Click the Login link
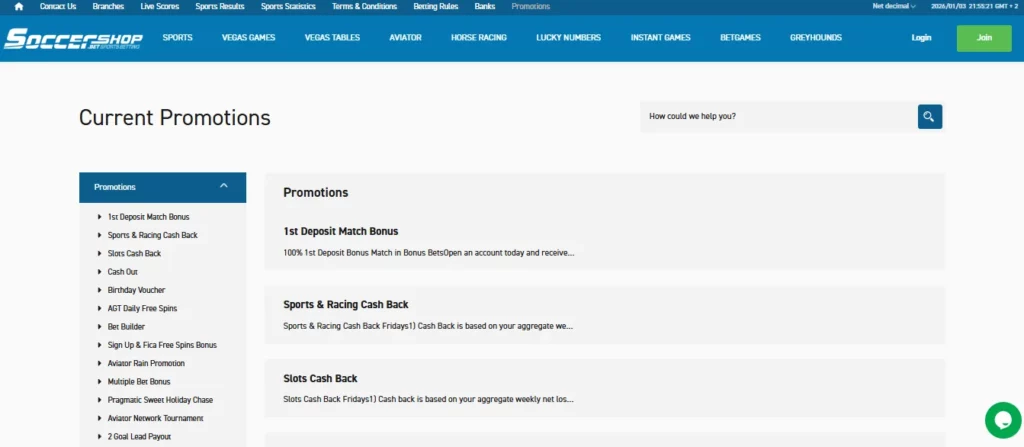Screen dimensions: 1024x447 point(921,38)
